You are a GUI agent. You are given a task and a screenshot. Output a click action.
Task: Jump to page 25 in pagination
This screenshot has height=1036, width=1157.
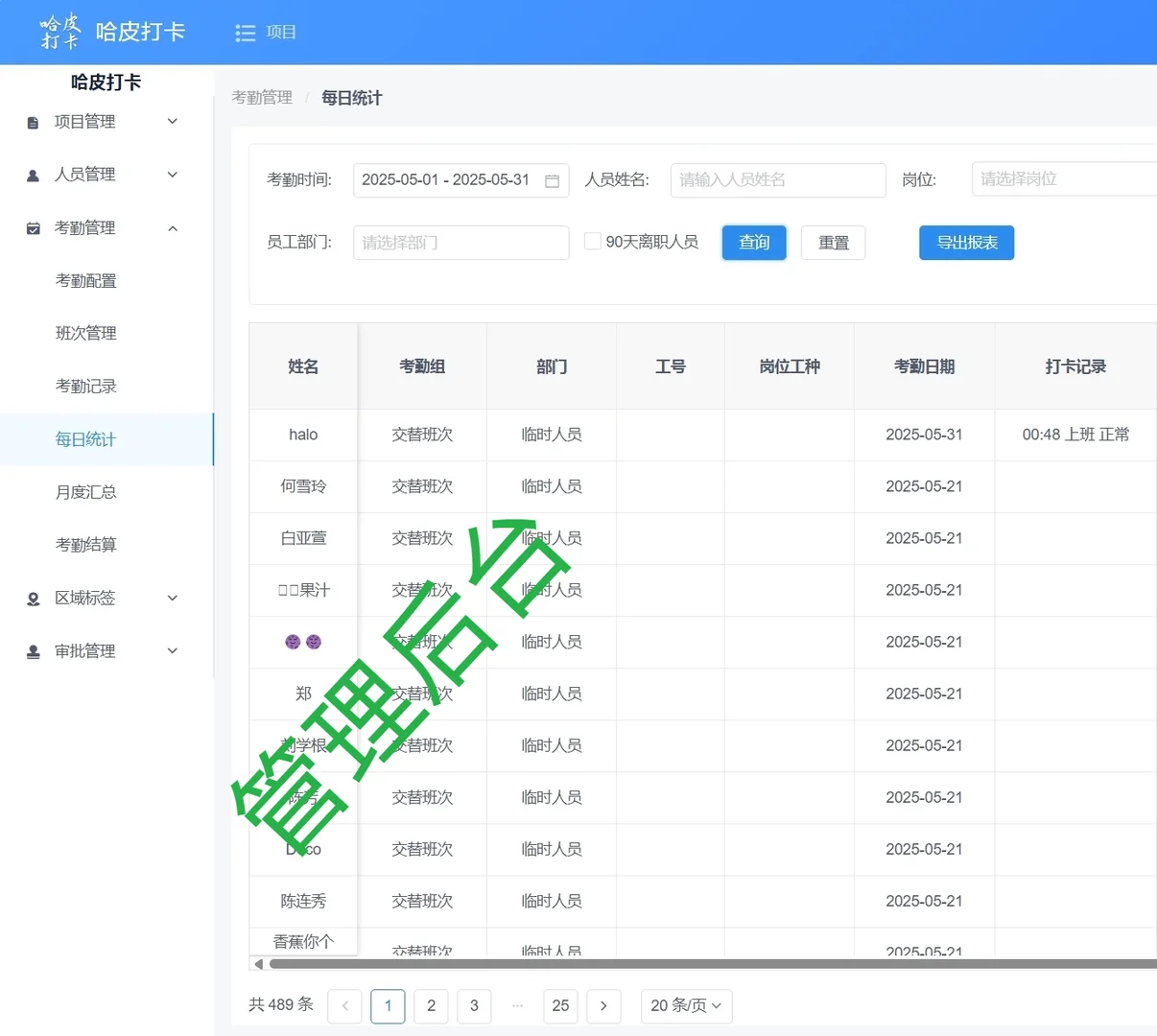coord(560,1005)
